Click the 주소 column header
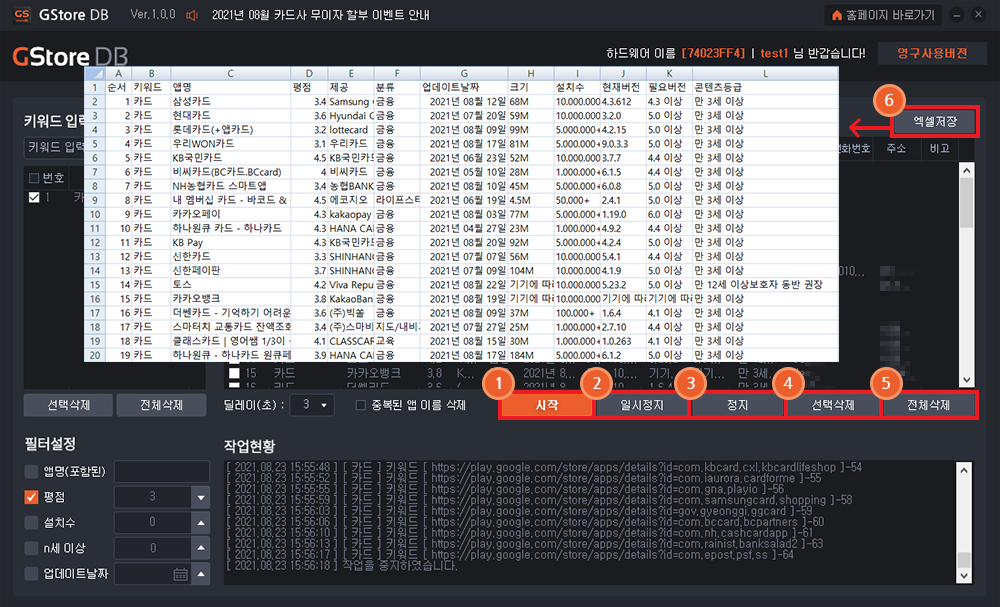Viewport: 1000px width, 607px height. 896,148
